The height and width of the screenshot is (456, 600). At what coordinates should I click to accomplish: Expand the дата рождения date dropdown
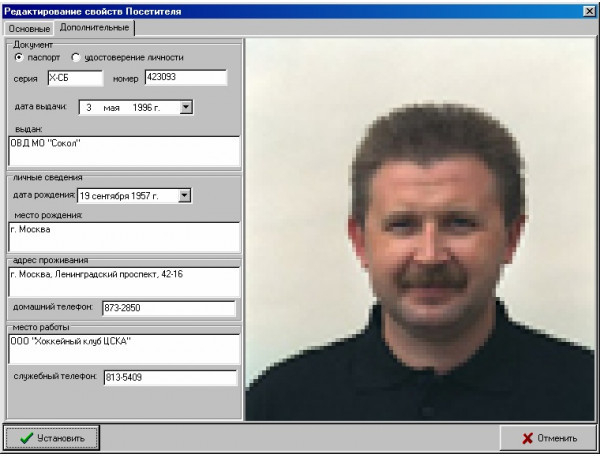184,196
